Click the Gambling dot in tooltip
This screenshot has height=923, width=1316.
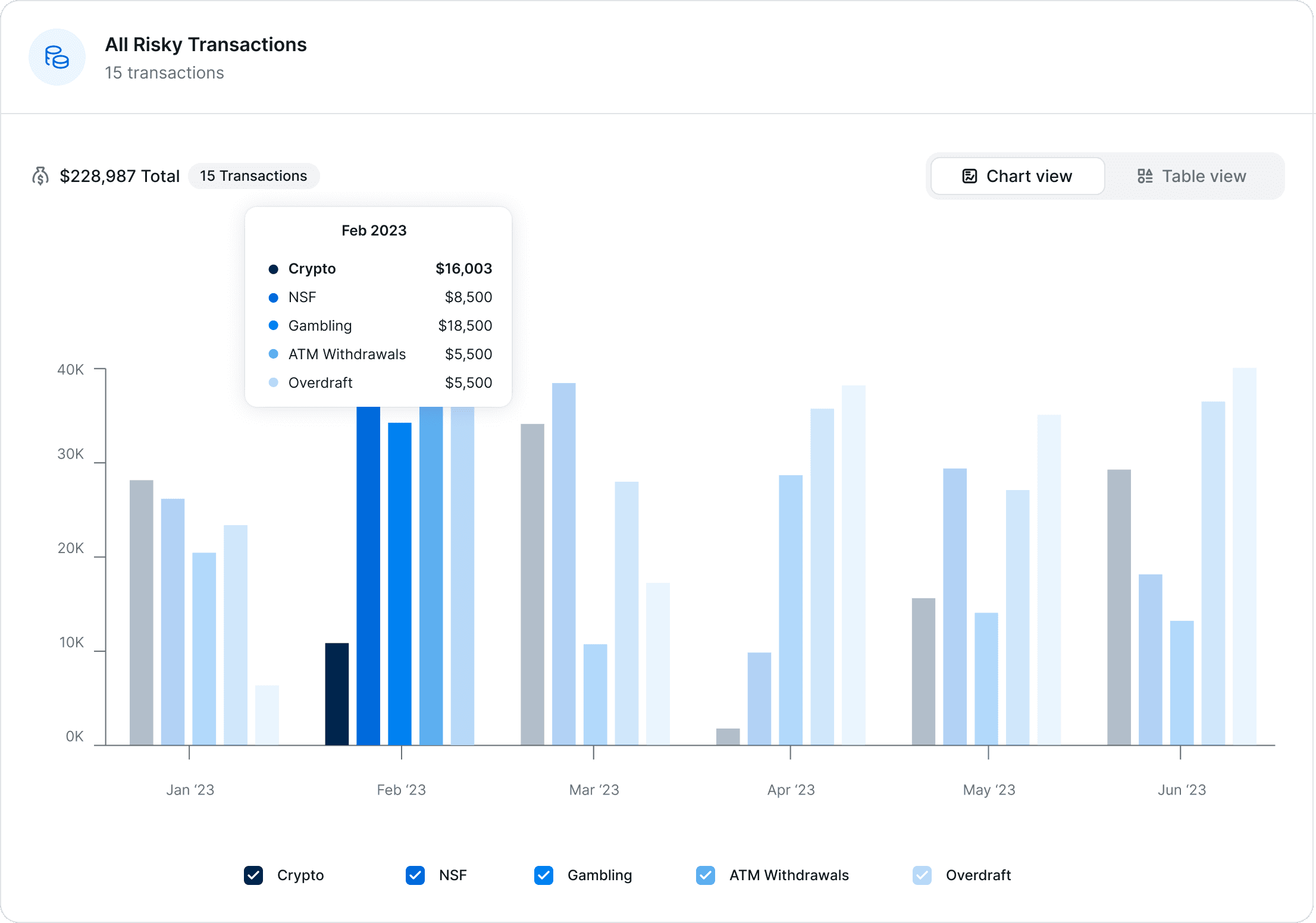click(x=273, y=325)
